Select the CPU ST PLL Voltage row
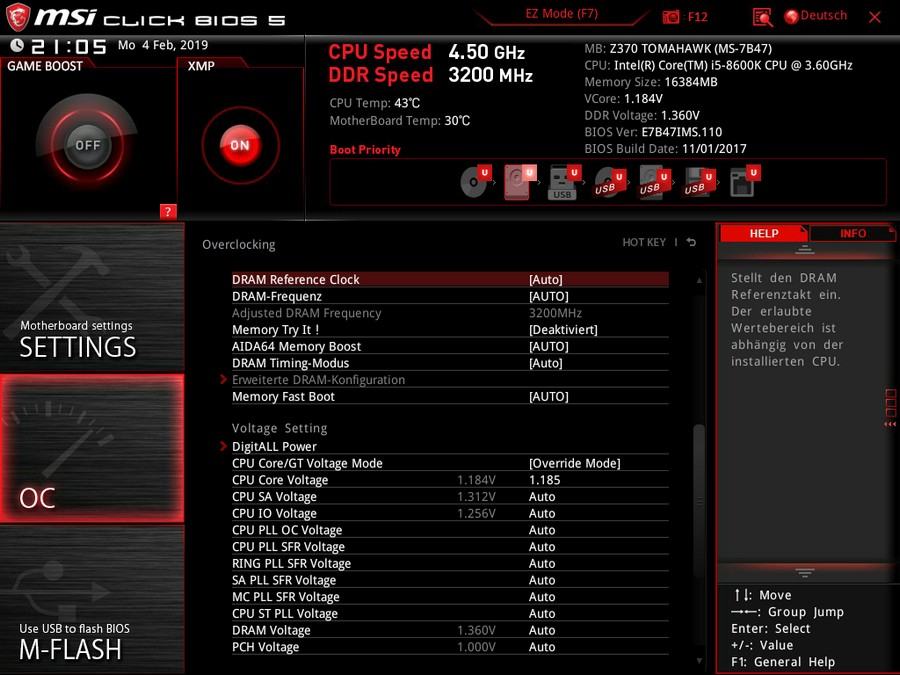The image size is (900, 675). tap(450, 614)
